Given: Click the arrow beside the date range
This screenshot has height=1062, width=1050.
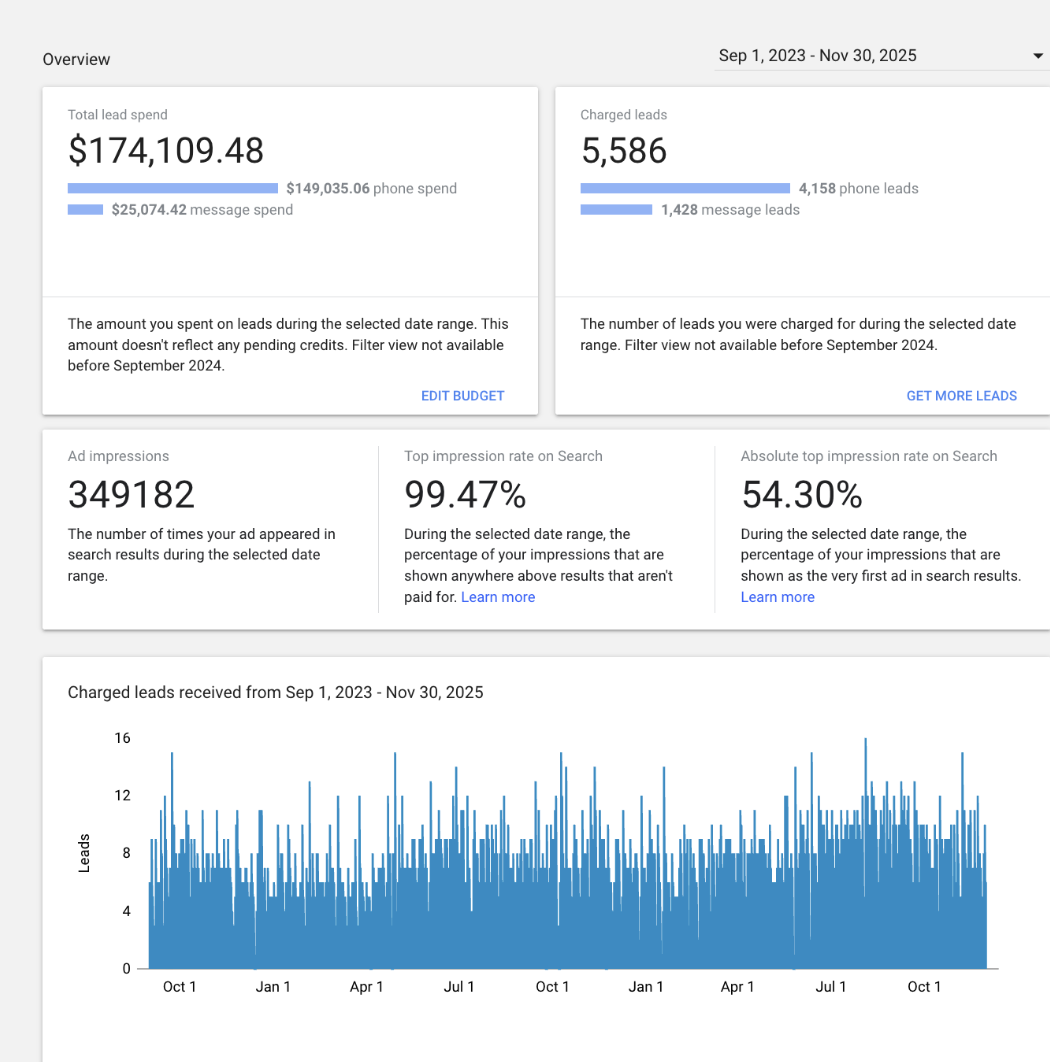Looking at the screenshot, I should tap(1037, 57).
